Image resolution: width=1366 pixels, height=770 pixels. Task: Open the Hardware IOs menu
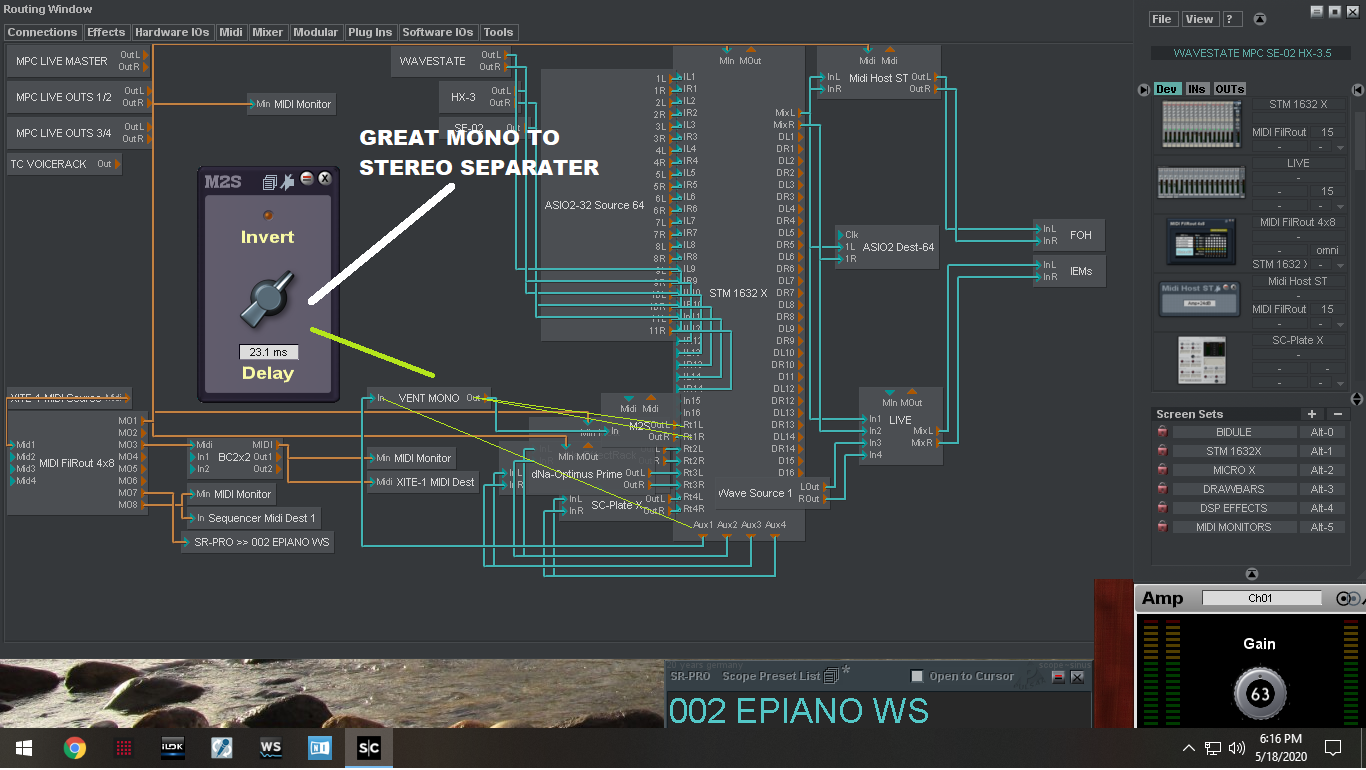(x=172, y=32)
